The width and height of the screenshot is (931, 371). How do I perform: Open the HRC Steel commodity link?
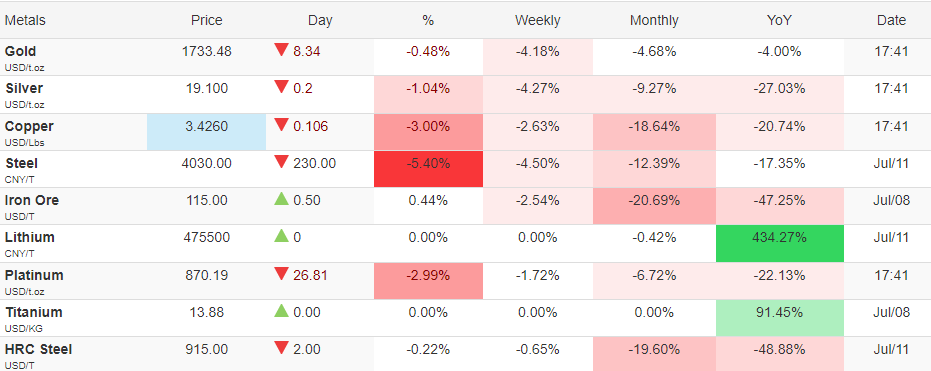click(x=39, y=349)
